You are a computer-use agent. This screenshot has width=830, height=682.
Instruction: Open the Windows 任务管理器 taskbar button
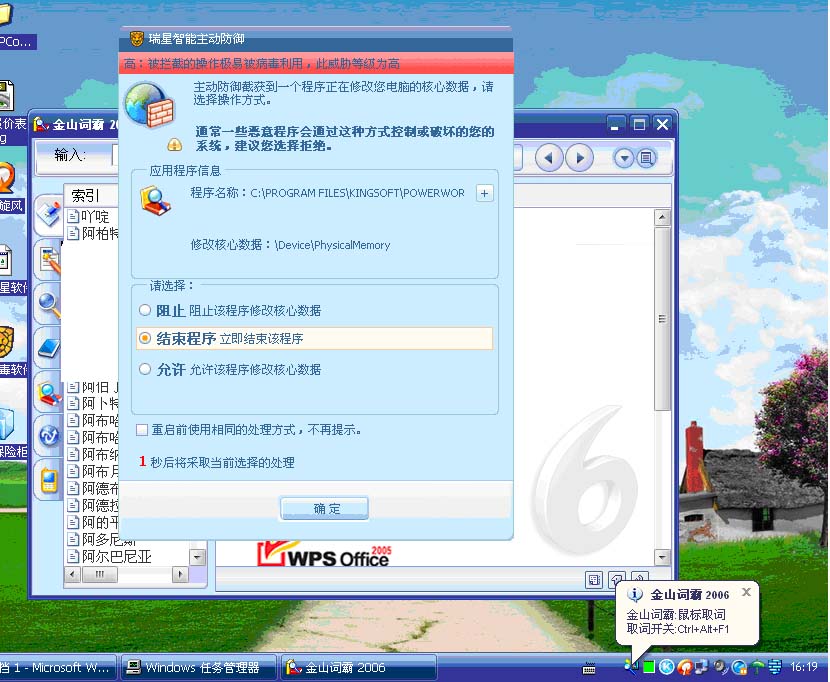(x=199, y=668)
